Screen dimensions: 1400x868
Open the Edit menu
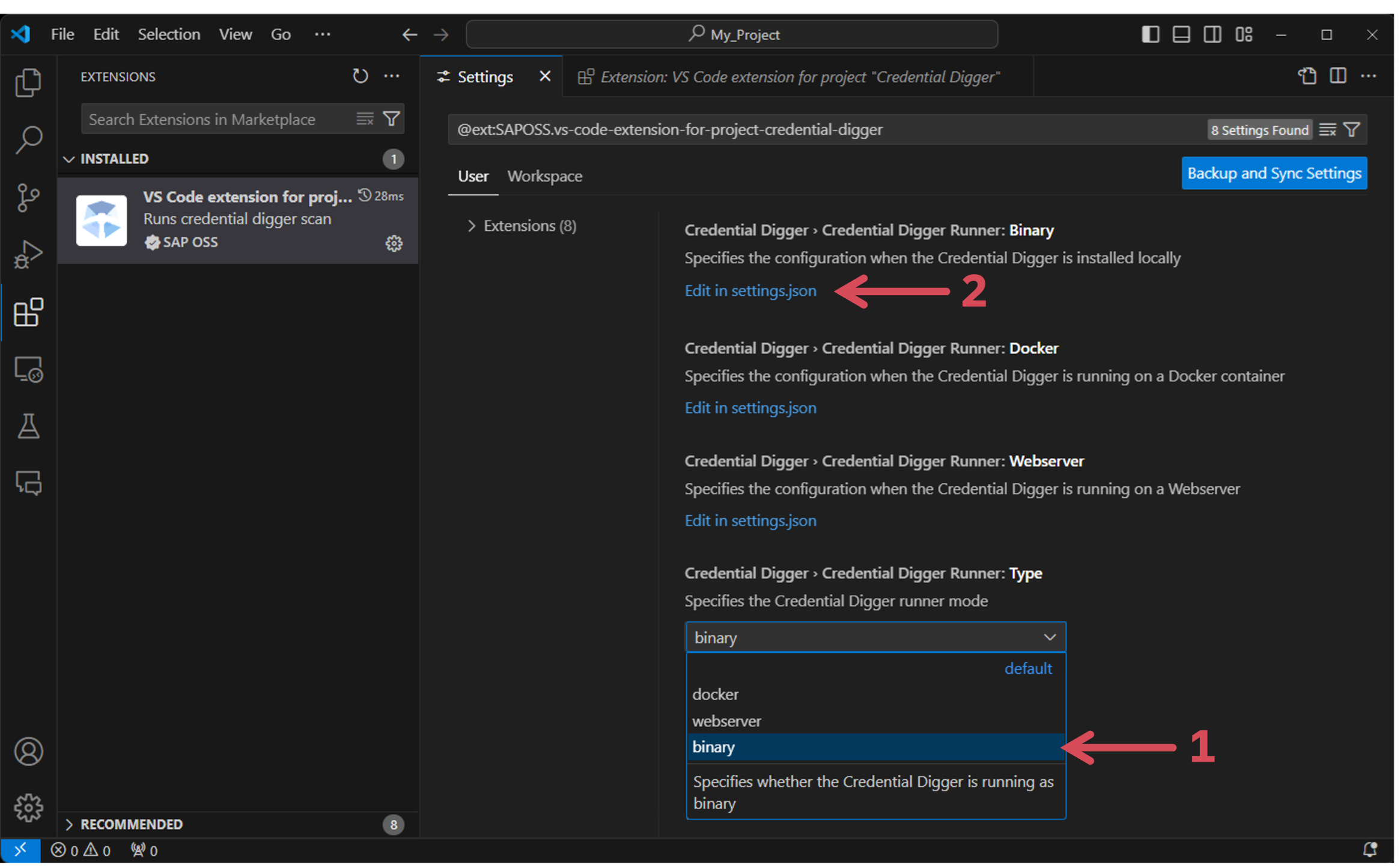[106, 34]
